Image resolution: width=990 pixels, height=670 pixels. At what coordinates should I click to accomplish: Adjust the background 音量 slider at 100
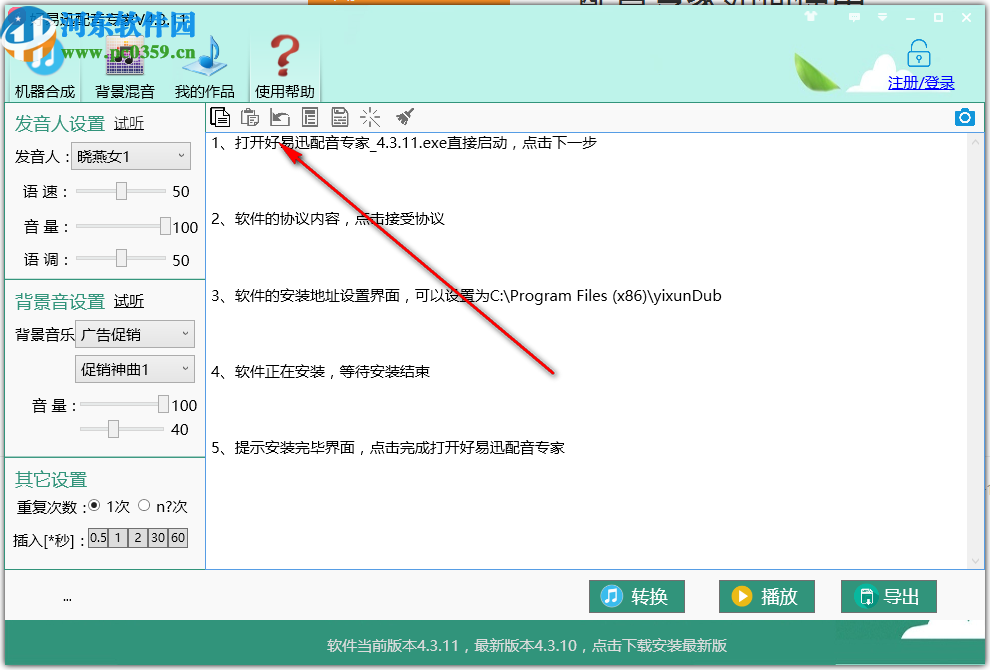pos(163,404)
